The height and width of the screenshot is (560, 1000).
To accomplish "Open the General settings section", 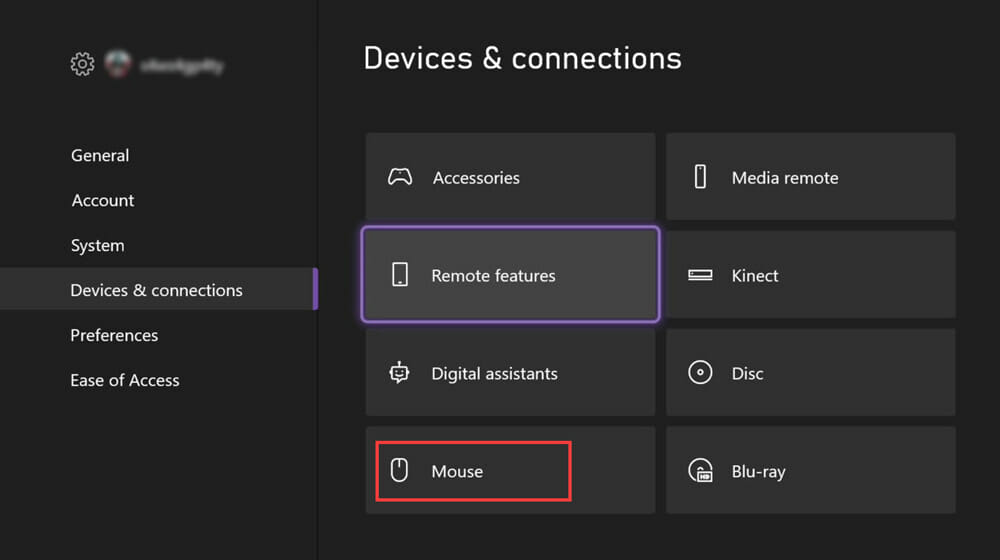I will 100,156.
